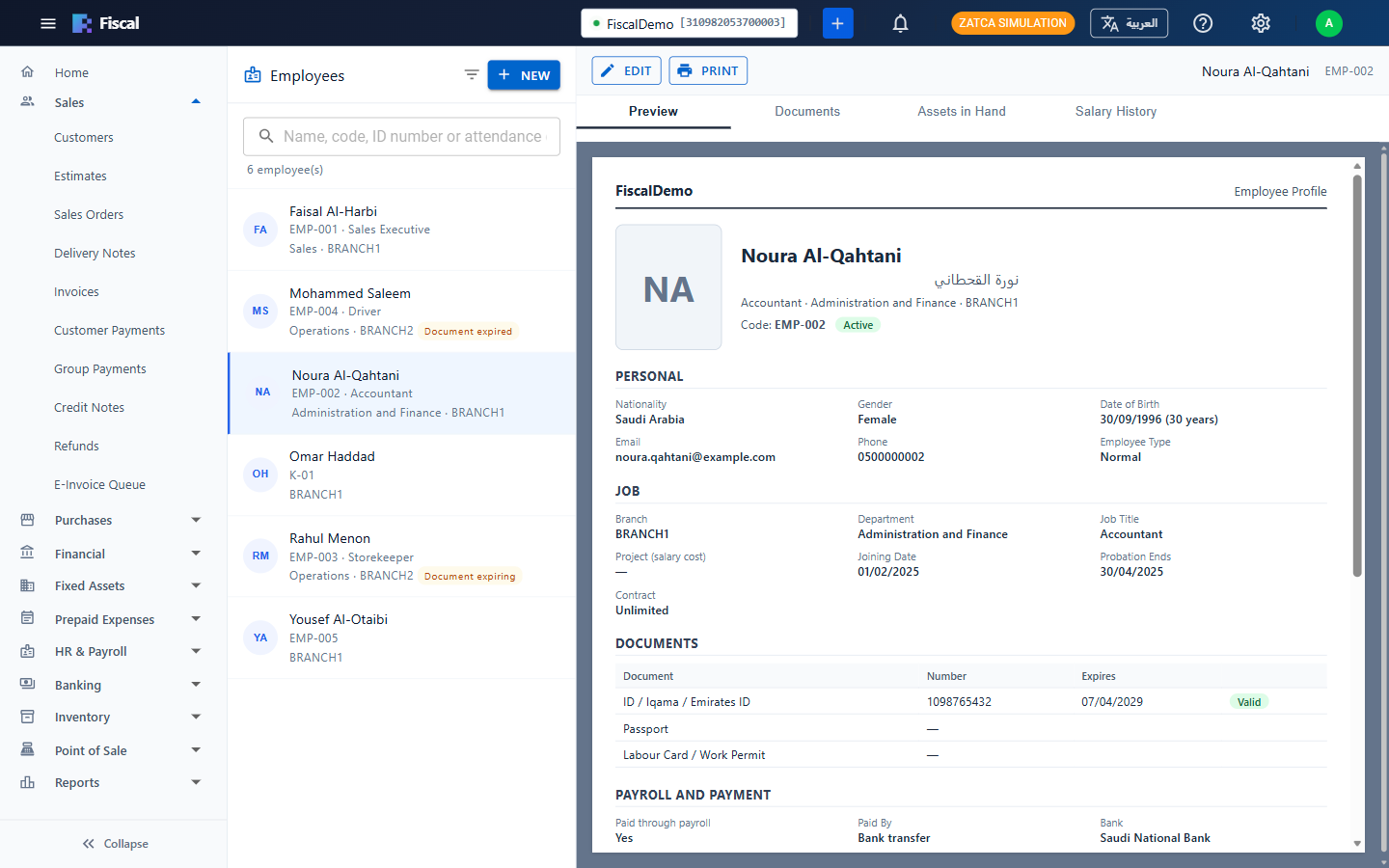Click the Financial bank icon in sidebar
This screenshot has height=868, width=1389.
coord(28,554)
